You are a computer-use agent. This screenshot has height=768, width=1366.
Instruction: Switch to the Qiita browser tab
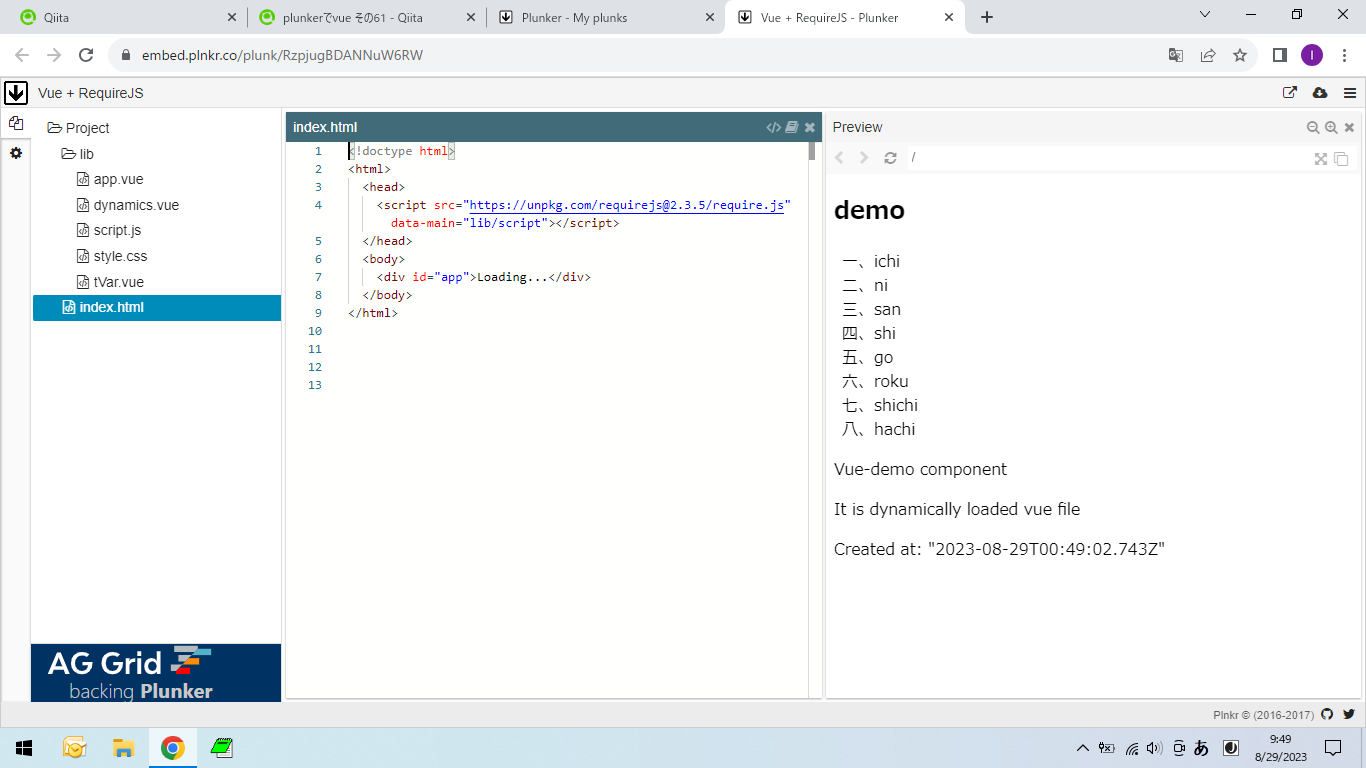pyautogui.click(x=125, y=17)
